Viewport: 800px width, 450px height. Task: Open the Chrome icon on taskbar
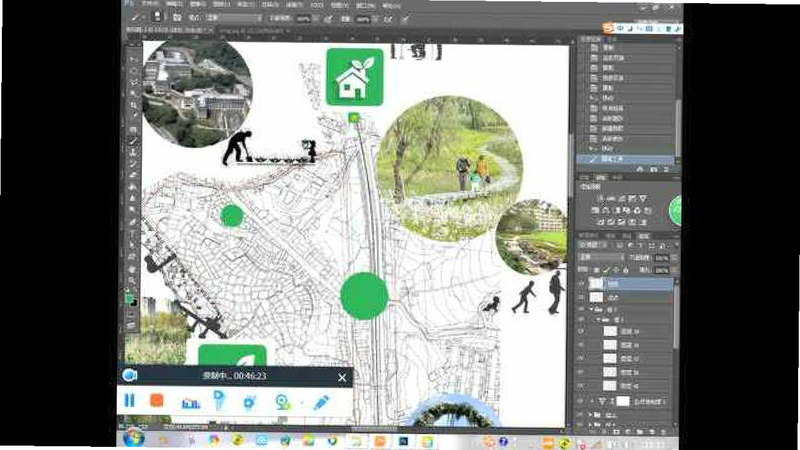coord(214,440)
